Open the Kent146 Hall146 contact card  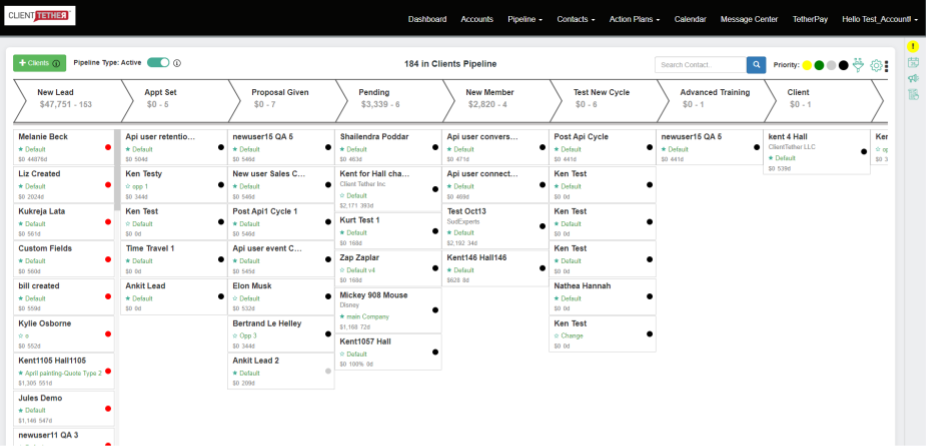(495, 268)
